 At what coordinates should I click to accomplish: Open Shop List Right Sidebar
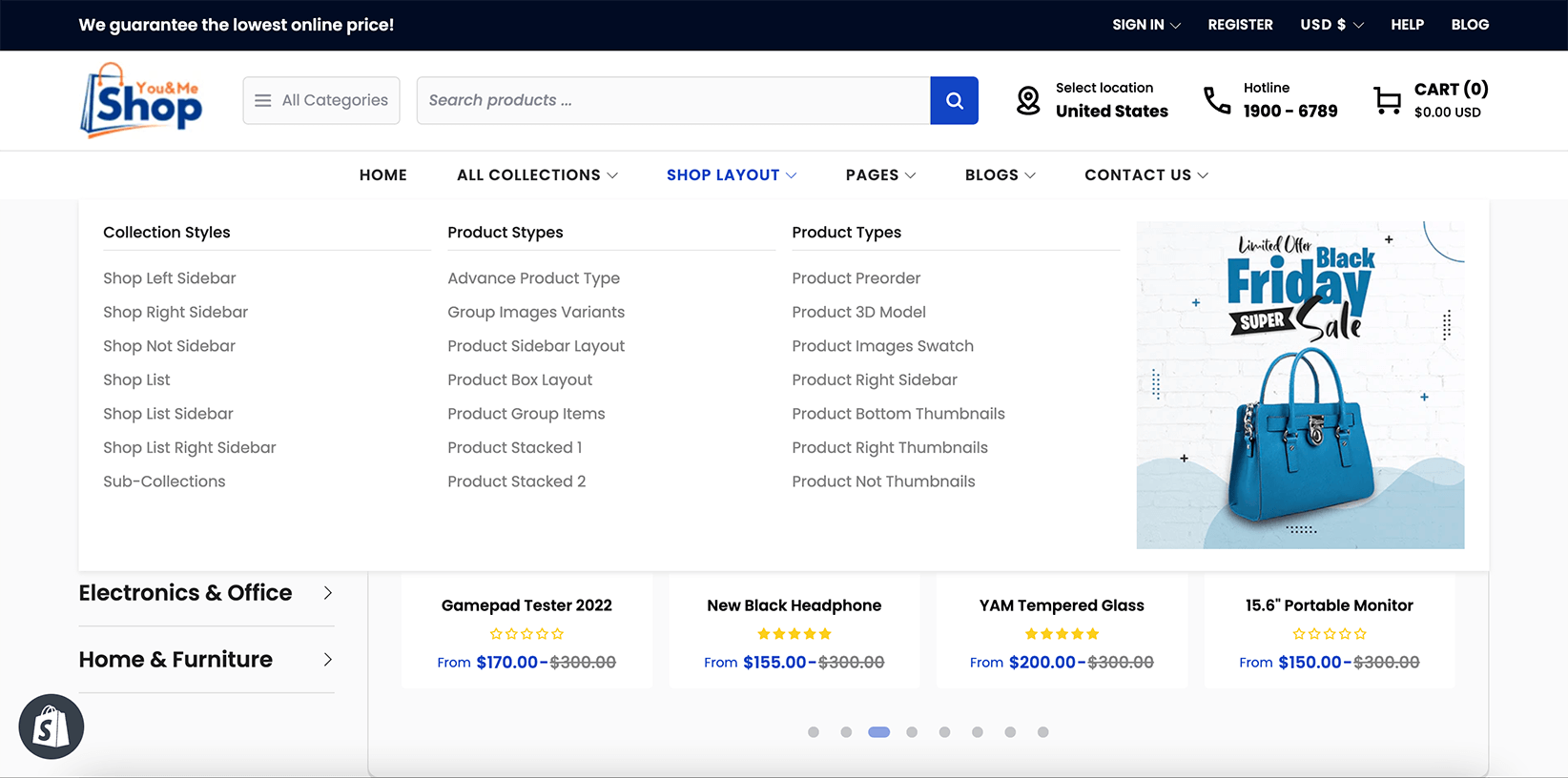[190, 447]
